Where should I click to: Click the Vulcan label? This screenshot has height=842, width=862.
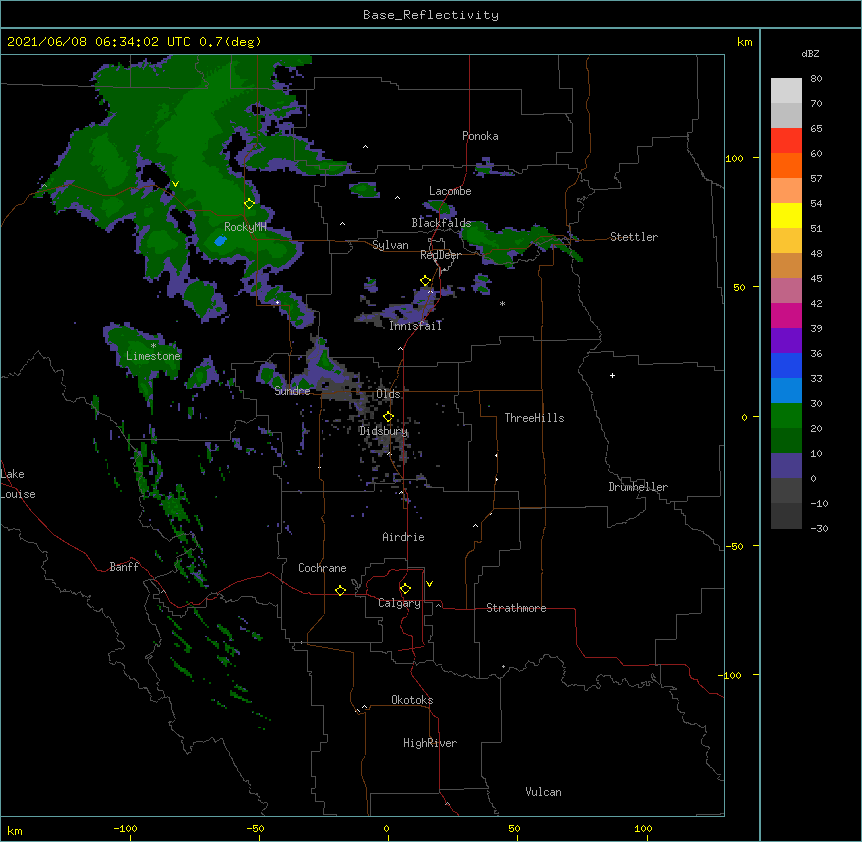coord(543,792)
